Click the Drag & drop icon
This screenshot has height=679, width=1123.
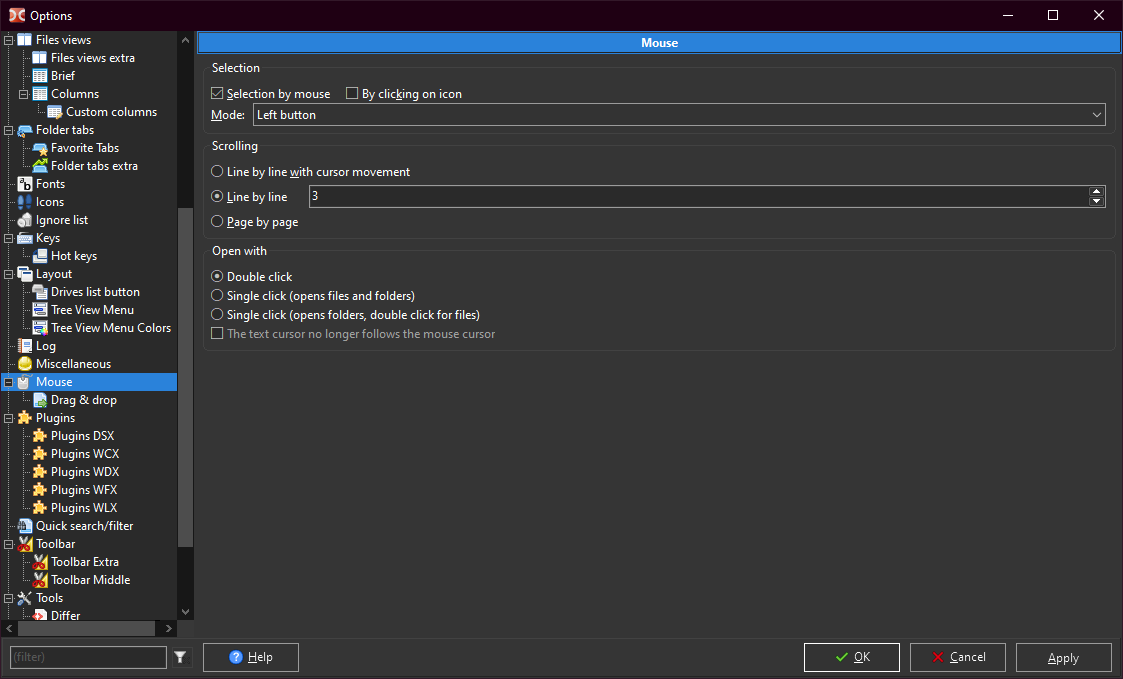(x=40, y=400)
